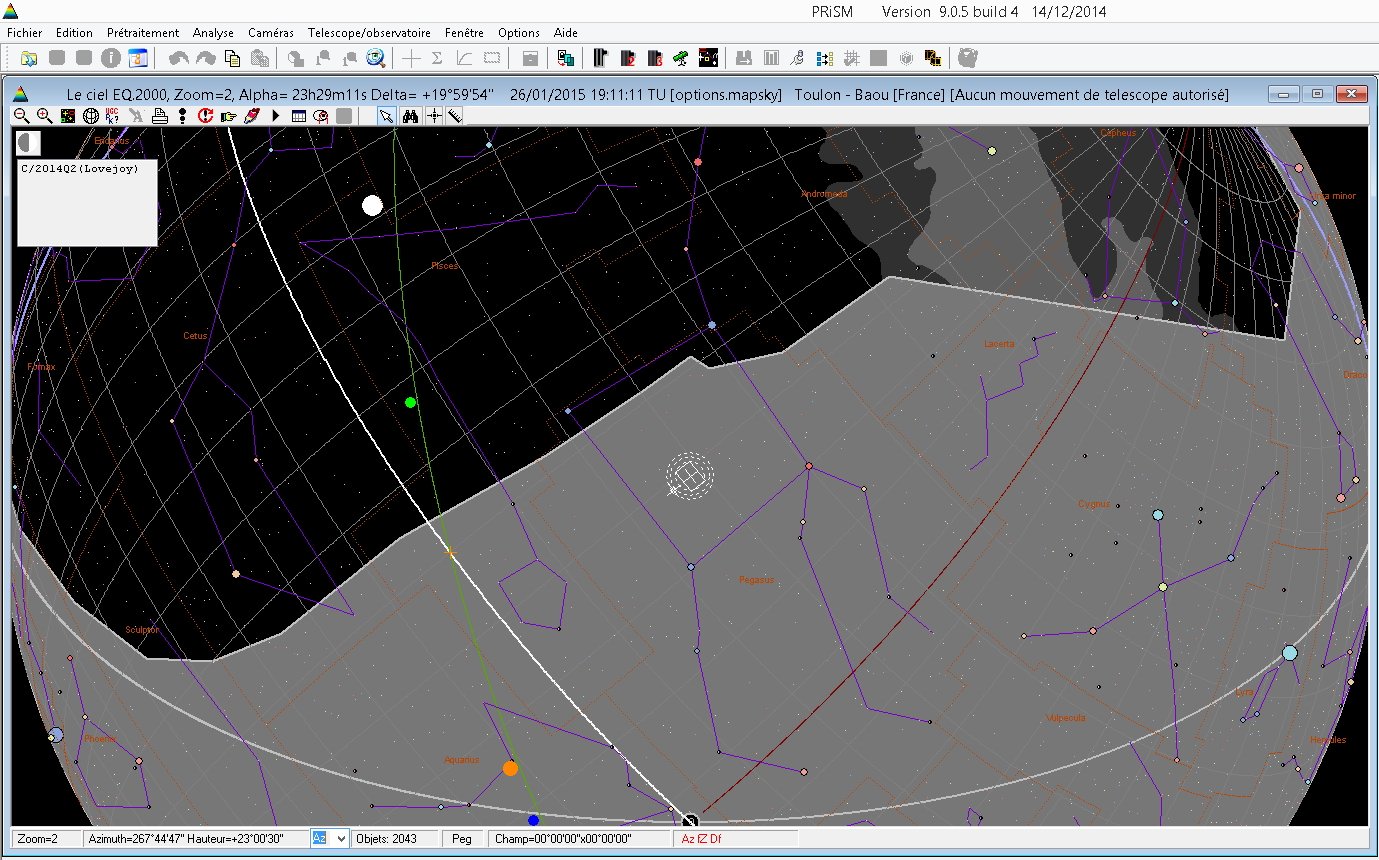Toggle the half-moon icon on the map
1379x860 pixels.
pos(29,144)
